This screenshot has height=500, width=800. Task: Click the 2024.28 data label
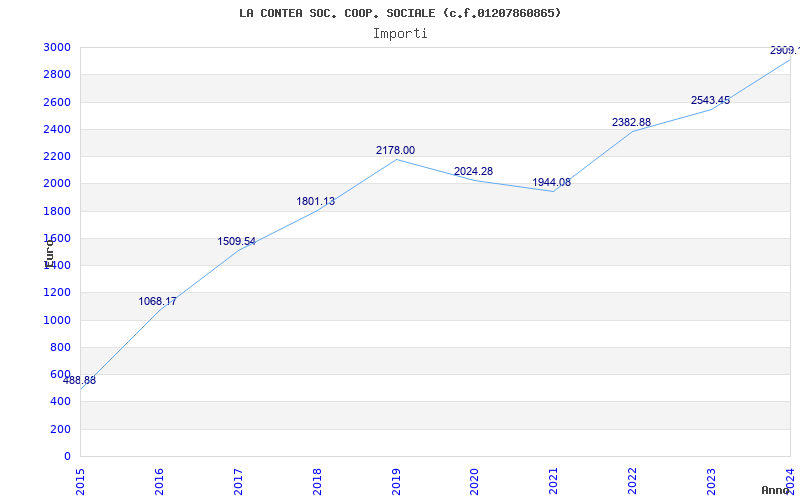click(473, 172)
